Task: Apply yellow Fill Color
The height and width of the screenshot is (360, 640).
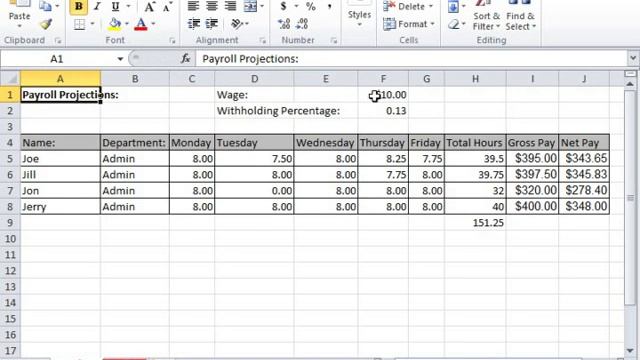Action: point(115,24)
